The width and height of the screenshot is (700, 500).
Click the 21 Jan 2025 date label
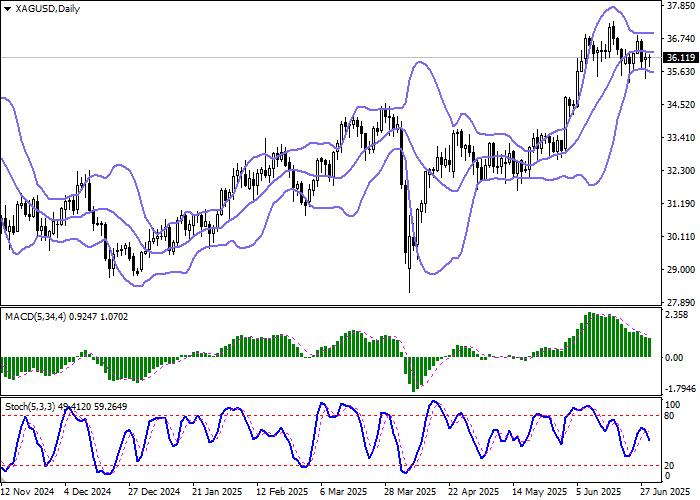219,492
